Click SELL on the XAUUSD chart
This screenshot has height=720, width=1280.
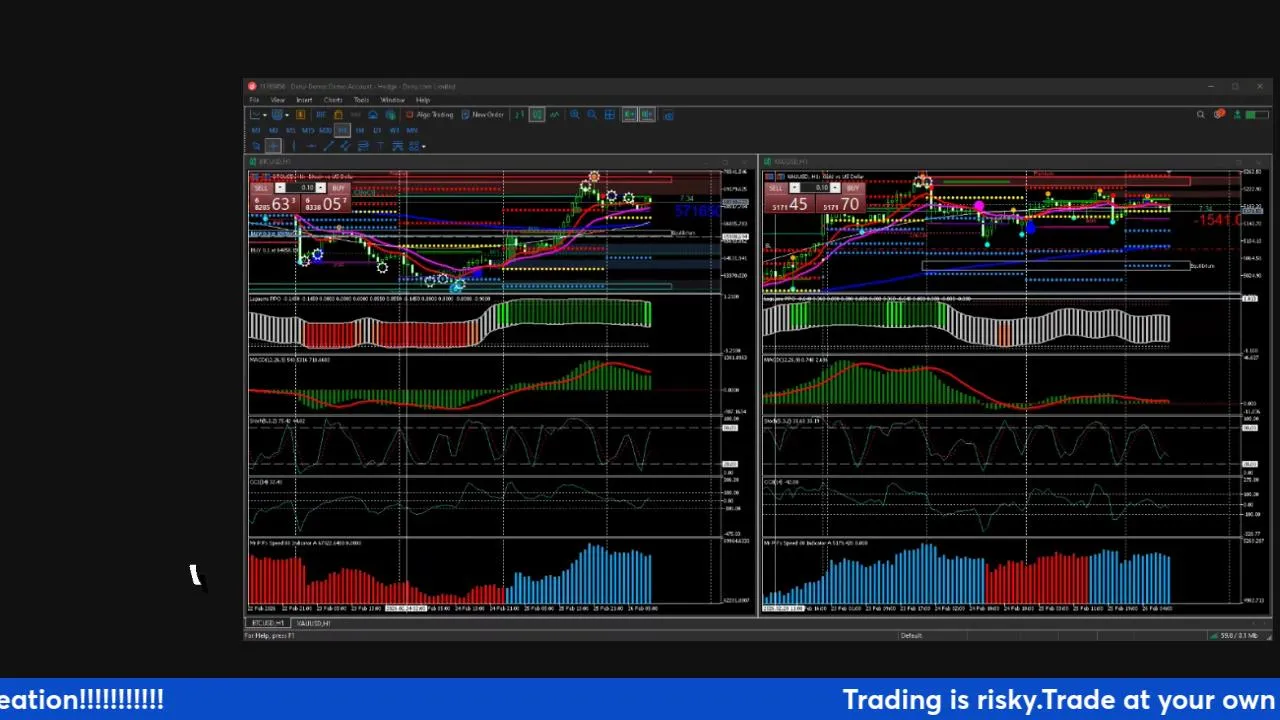[775, 188]
